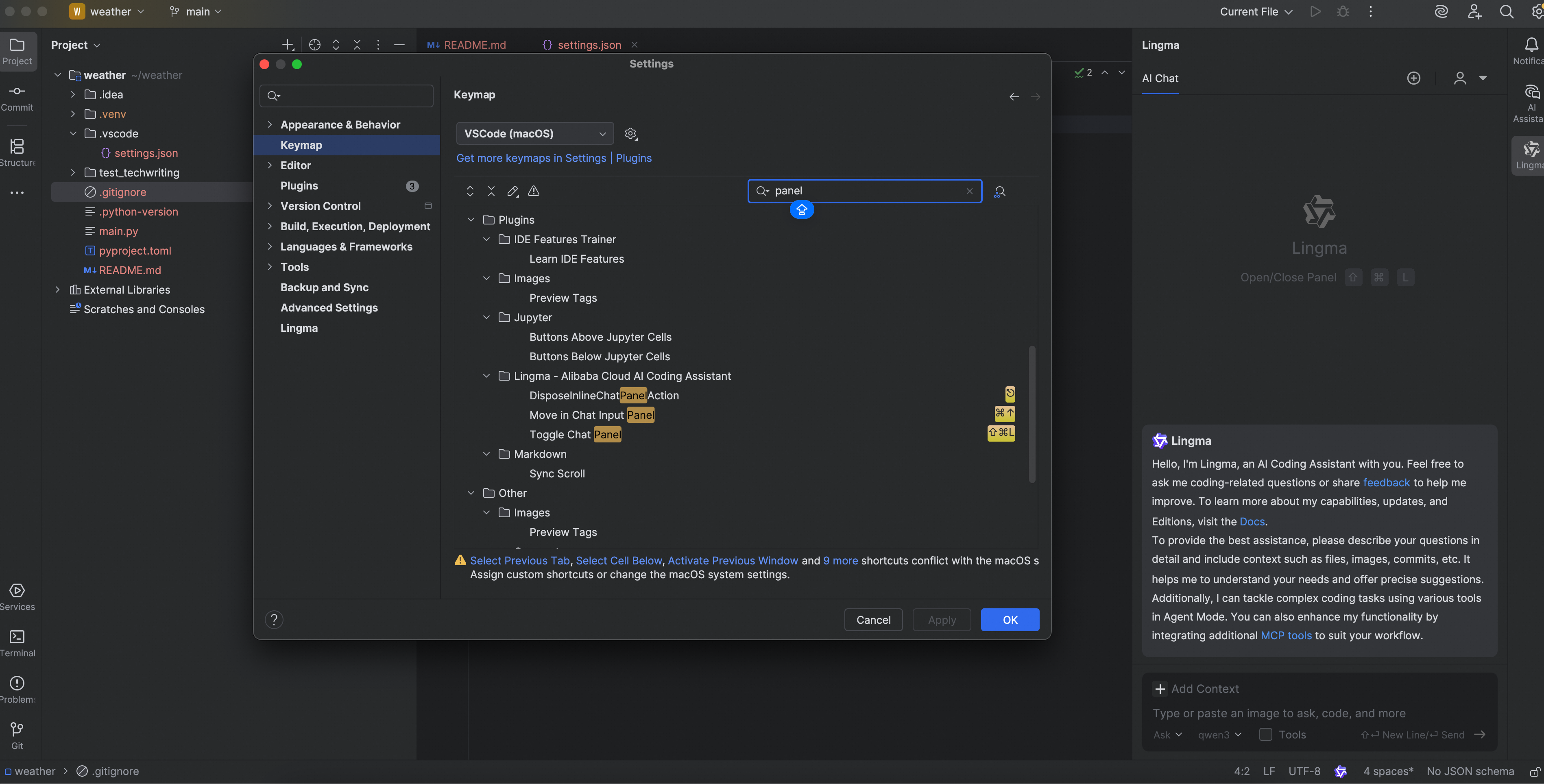The image size is (1544, 784).
Task: Click the Lingma chat text input
Action: 1319,713
